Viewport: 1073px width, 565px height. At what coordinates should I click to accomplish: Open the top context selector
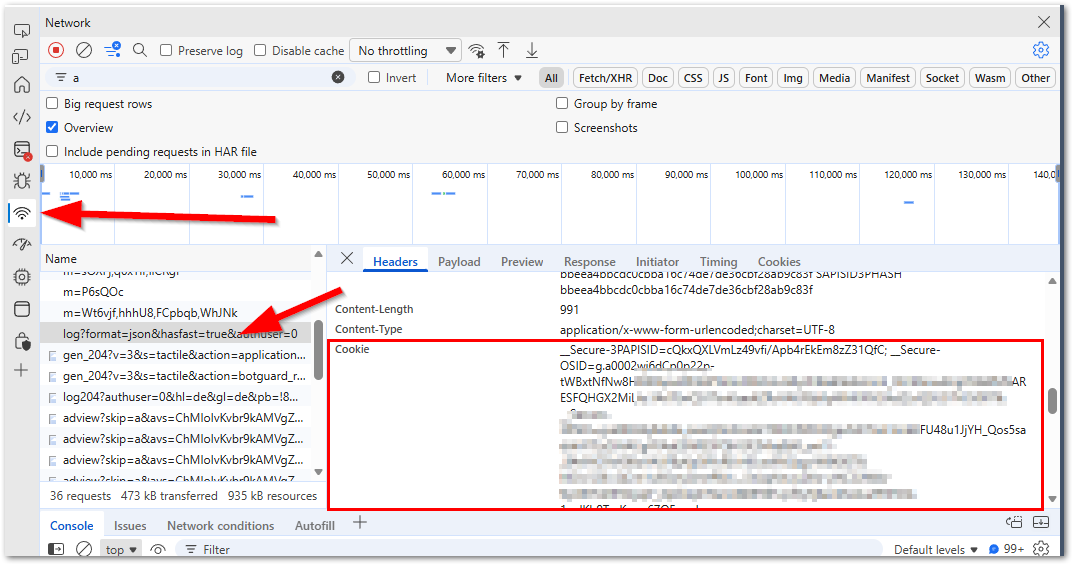[122, 549]
